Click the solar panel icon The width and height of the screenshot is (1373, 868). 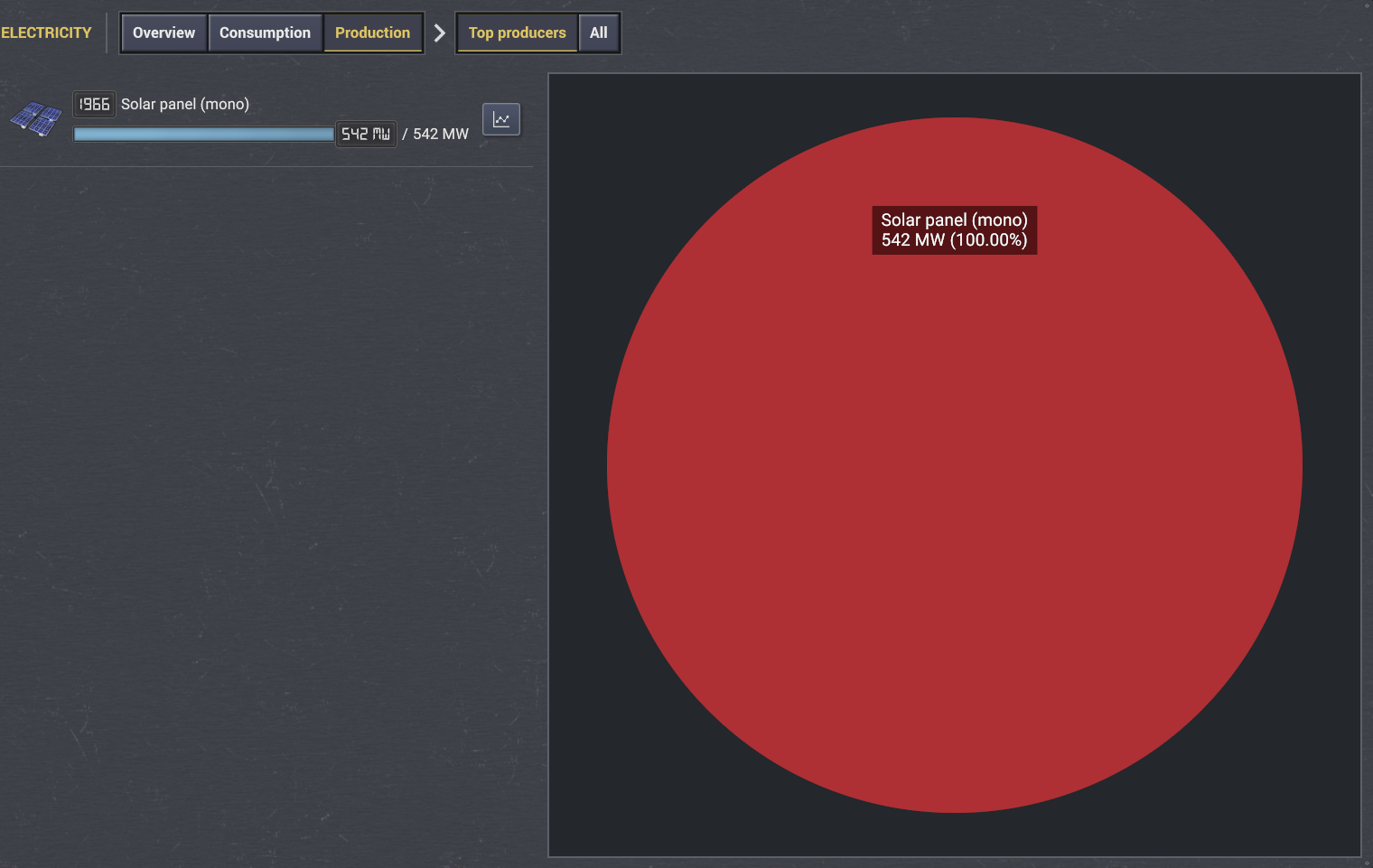click(x=36, y=118)
